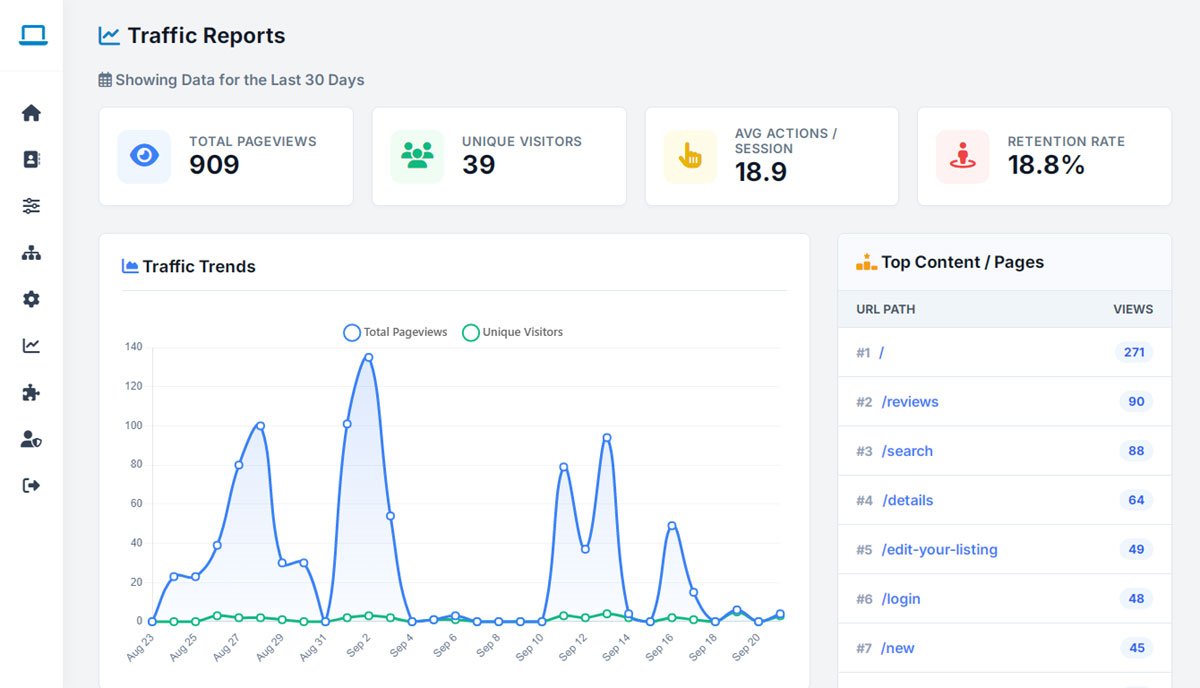
Task: Open the contacts address book sidebar icon
Action: tap(31, 159)
